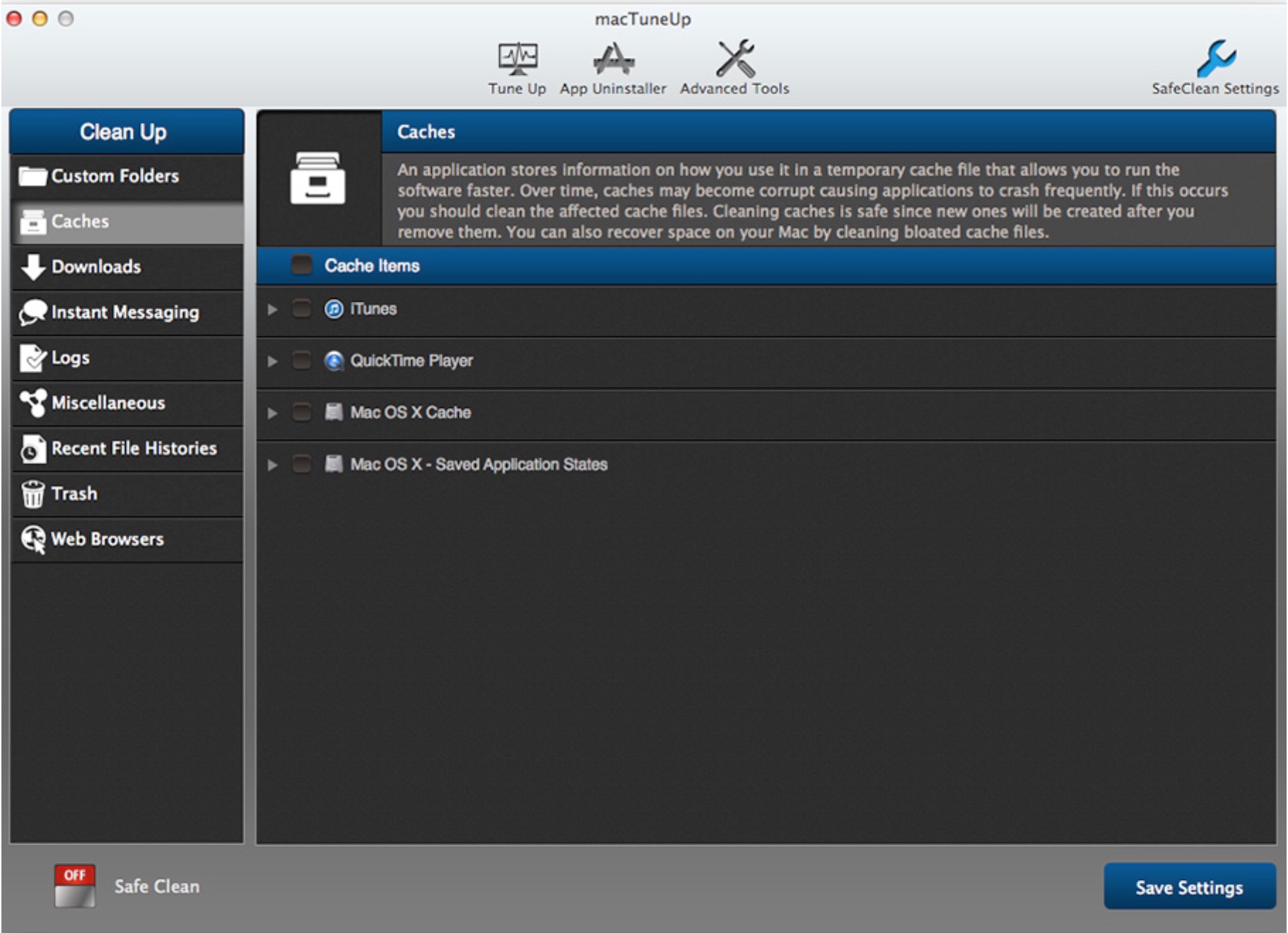Minimize the macTuneUp window

[40, 19]
